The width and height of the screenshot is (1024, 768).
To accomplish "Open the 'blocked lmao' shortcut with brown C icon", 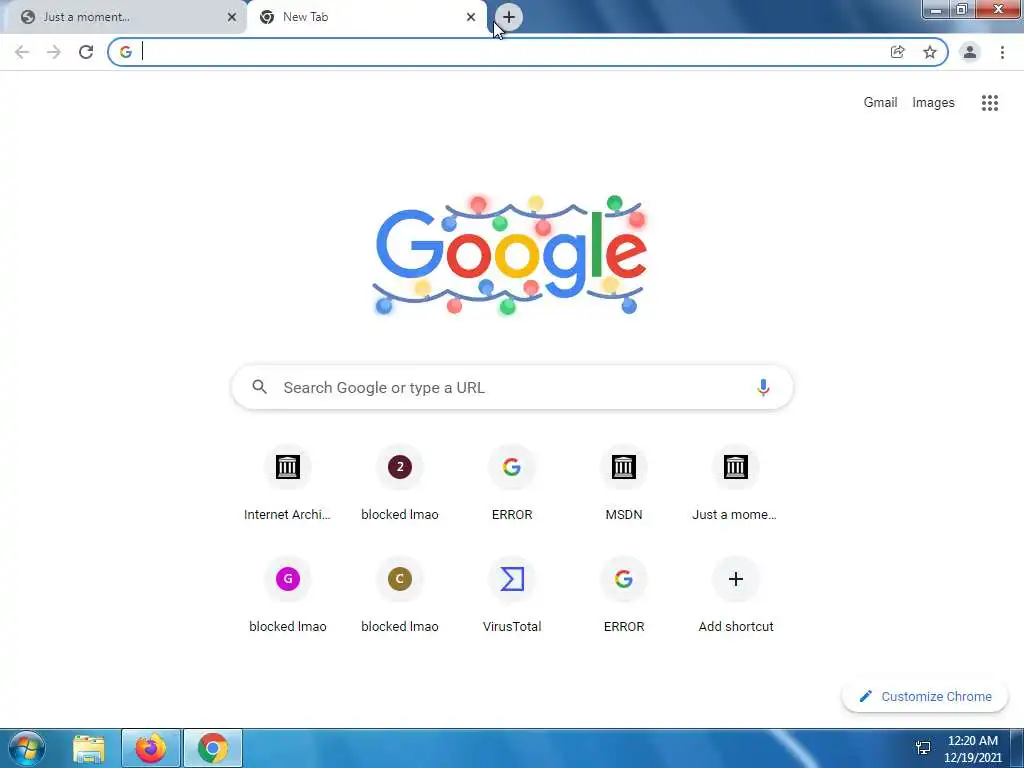I will coord(400,596).
